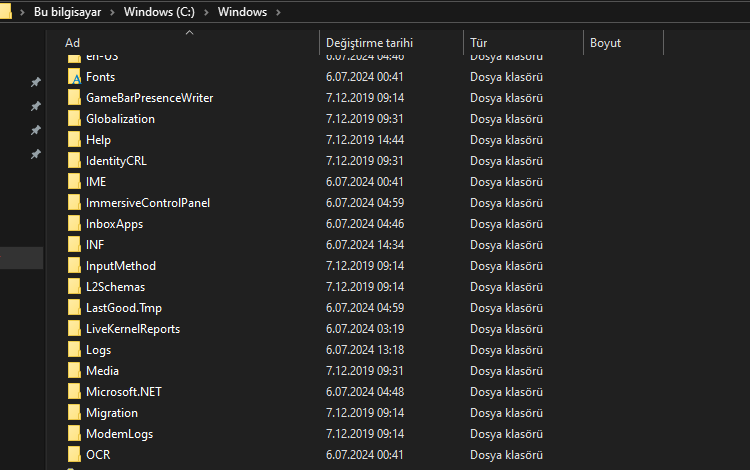Click the Tür column header
The width and height of the screenshot is (750, 470).
pyautogui.click(x=479, y=43)
